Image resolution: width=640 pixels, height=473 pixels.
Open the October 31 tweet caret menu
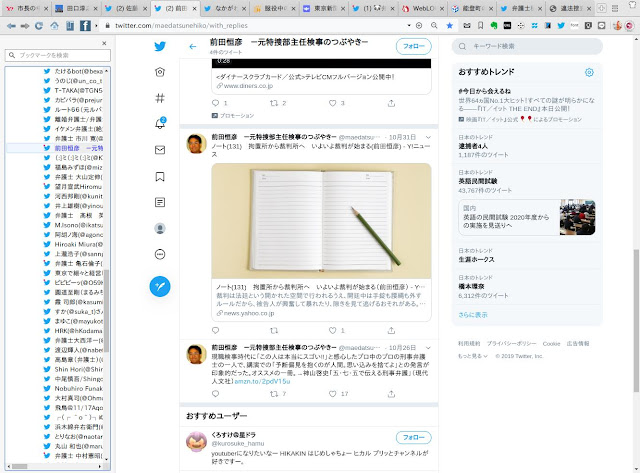pos(428,137)
